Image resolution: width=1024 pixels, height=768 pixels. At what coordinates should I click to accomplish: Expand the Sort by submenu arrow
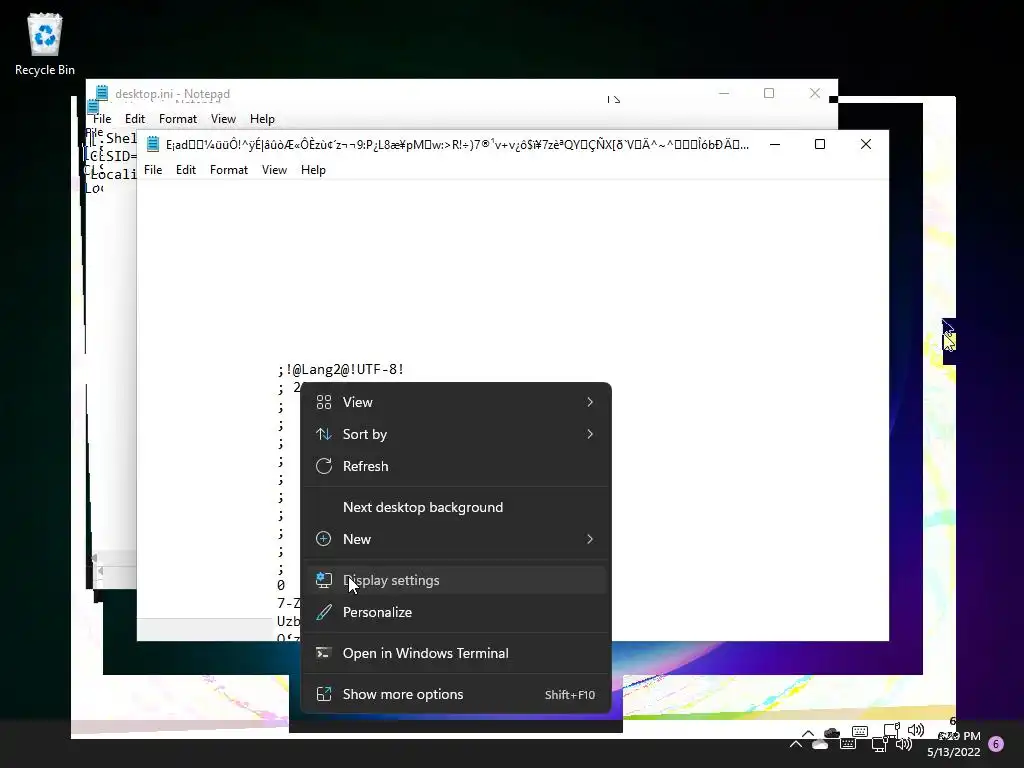[590, 434]
